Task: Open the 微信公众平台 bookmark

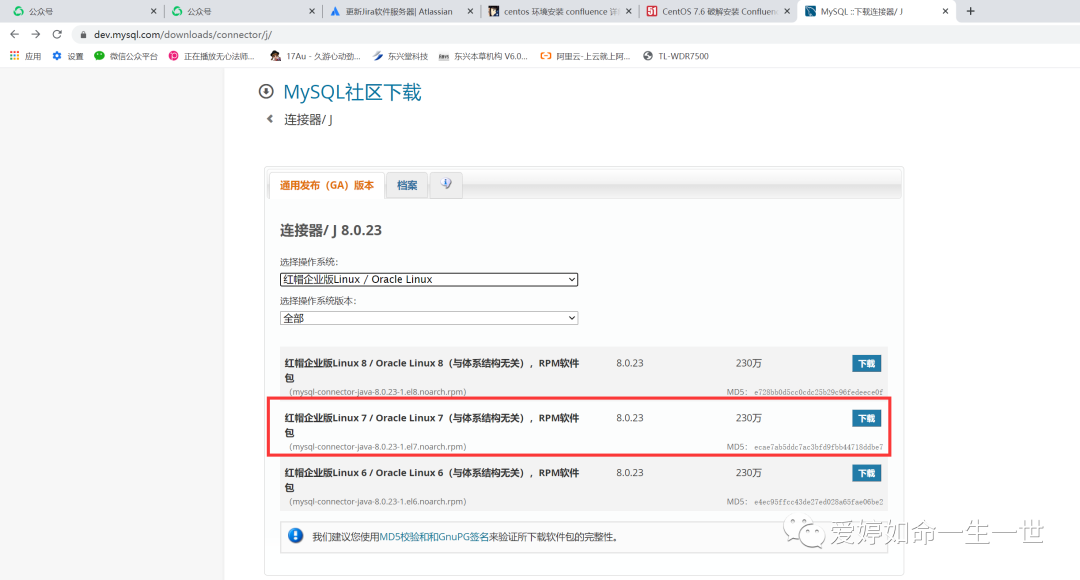Action: (126, 56)
